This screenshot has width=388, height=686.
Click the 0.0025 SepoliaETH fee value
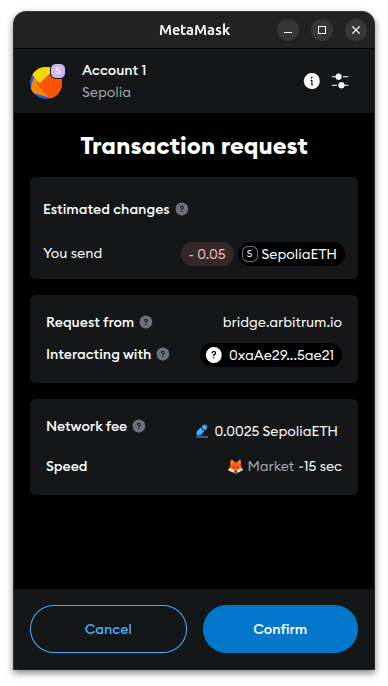[x=276, y=431]
